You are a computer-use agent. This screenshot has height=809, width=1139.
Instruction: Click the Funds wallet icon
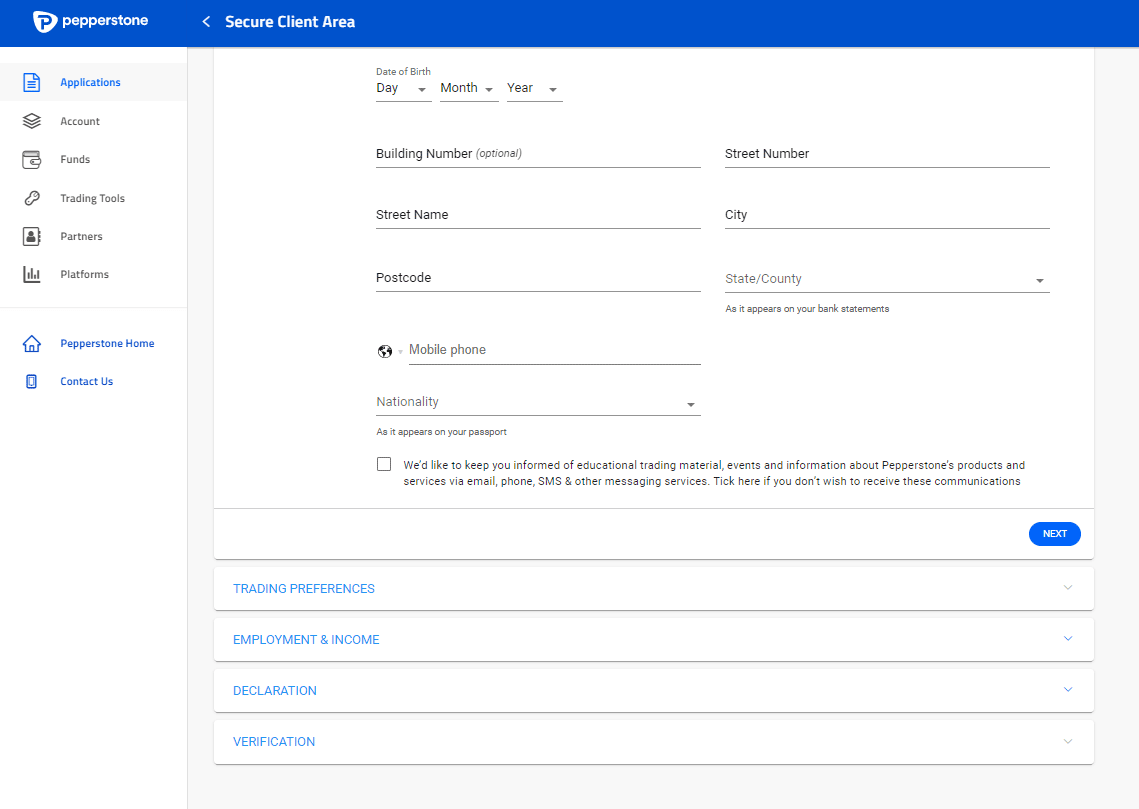32,159
